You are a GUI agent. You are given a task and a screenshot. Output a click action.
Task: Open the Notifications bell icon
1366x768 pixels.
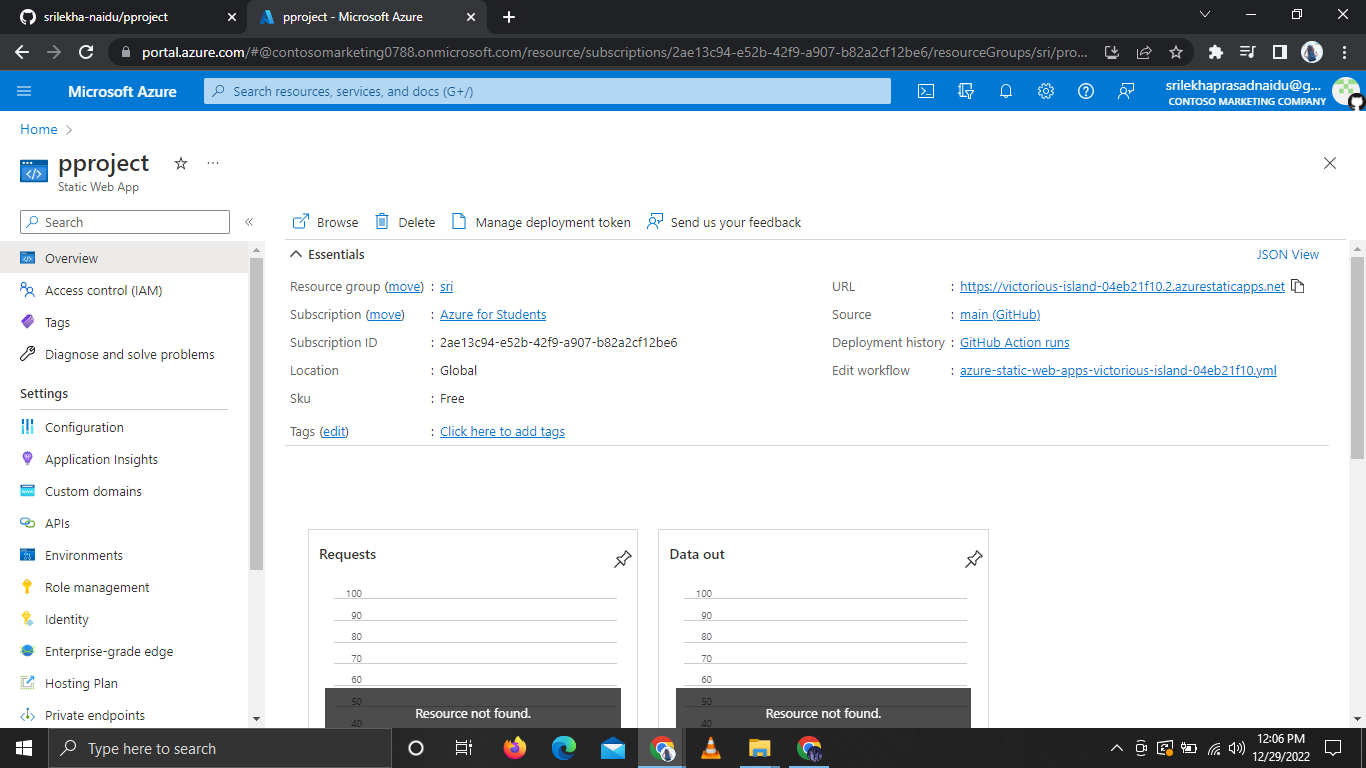[x=1006, y=91]
